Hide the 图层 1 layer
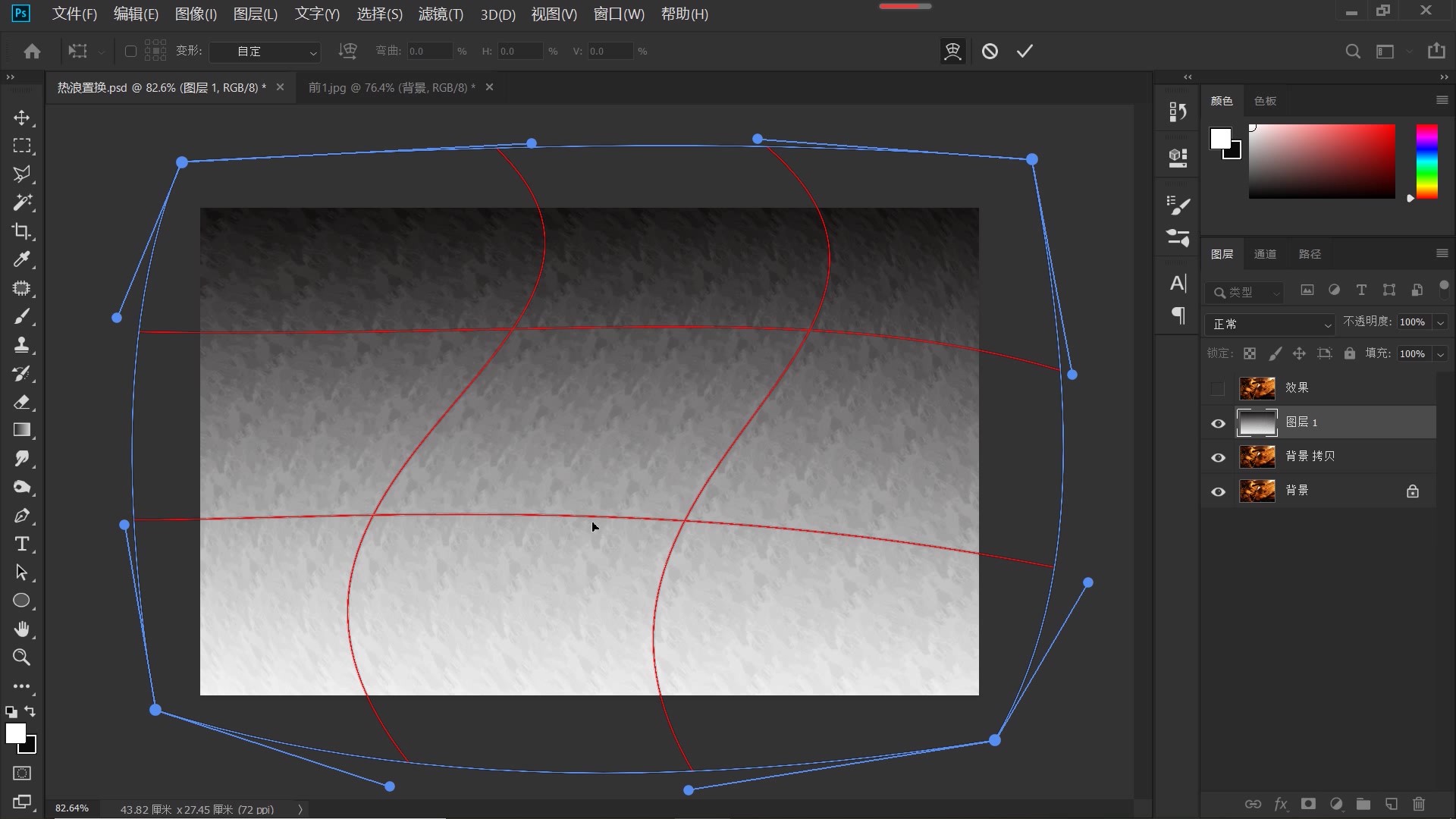The width and height of the screenshot is (1456, 819). 1218,423
